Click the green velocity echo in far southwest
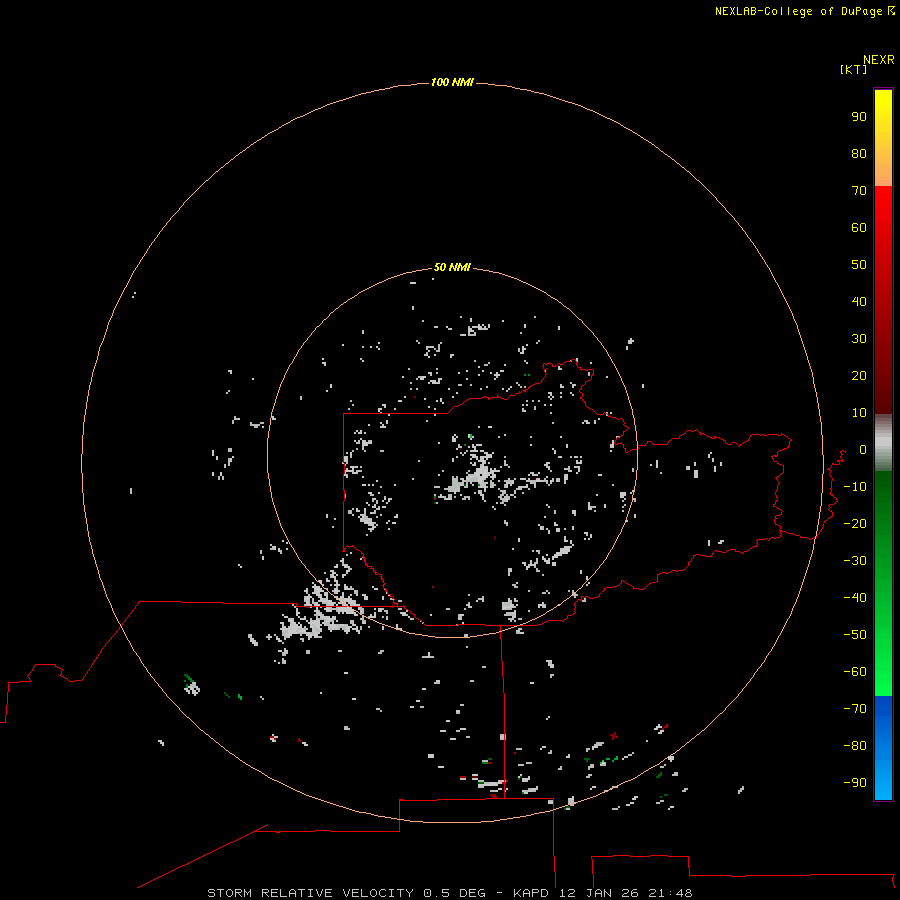 (x=190, y=684)
